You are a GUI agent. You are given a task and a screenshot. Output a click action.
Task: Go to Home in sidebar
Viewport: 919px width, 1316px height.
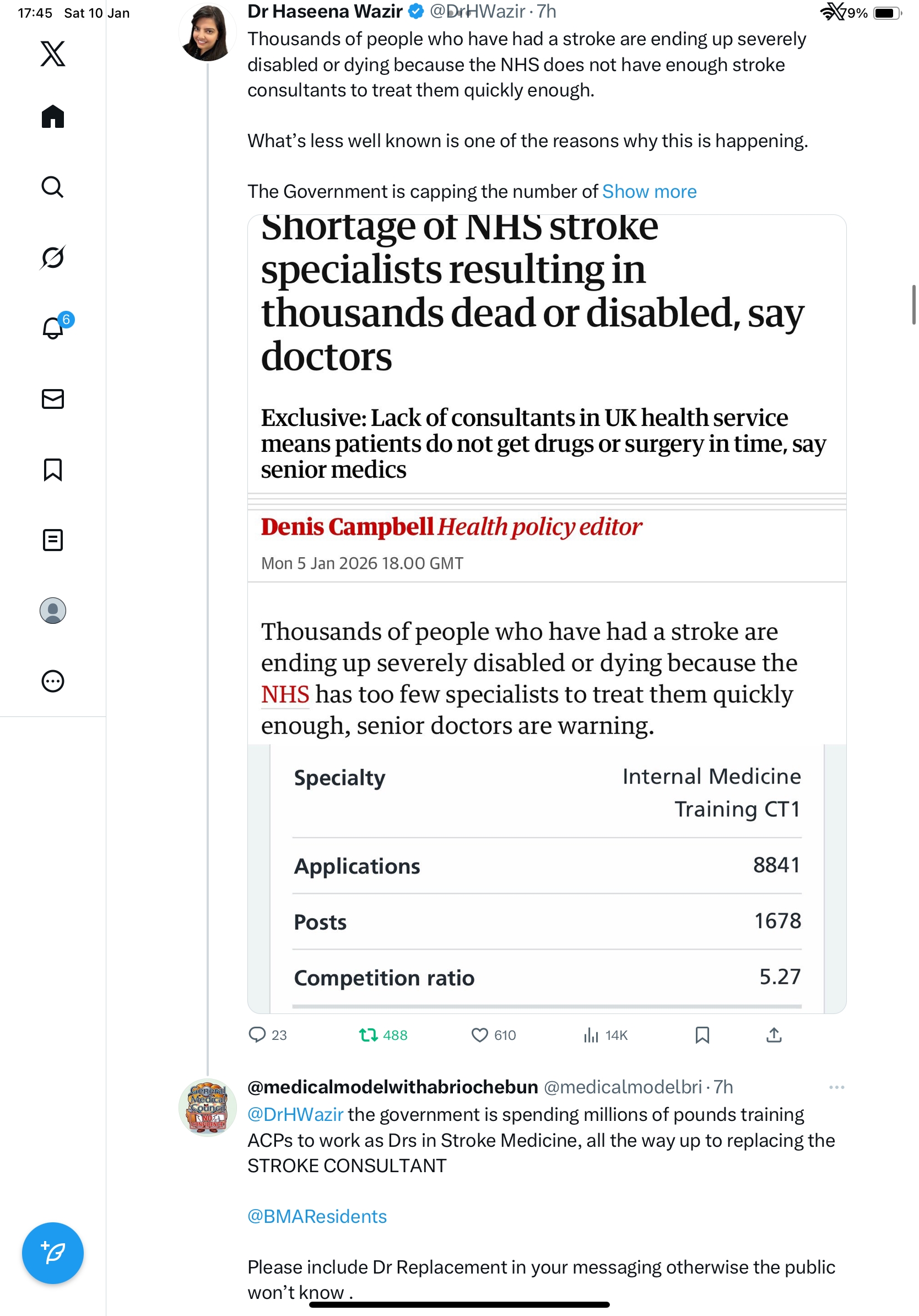(53, 117)
